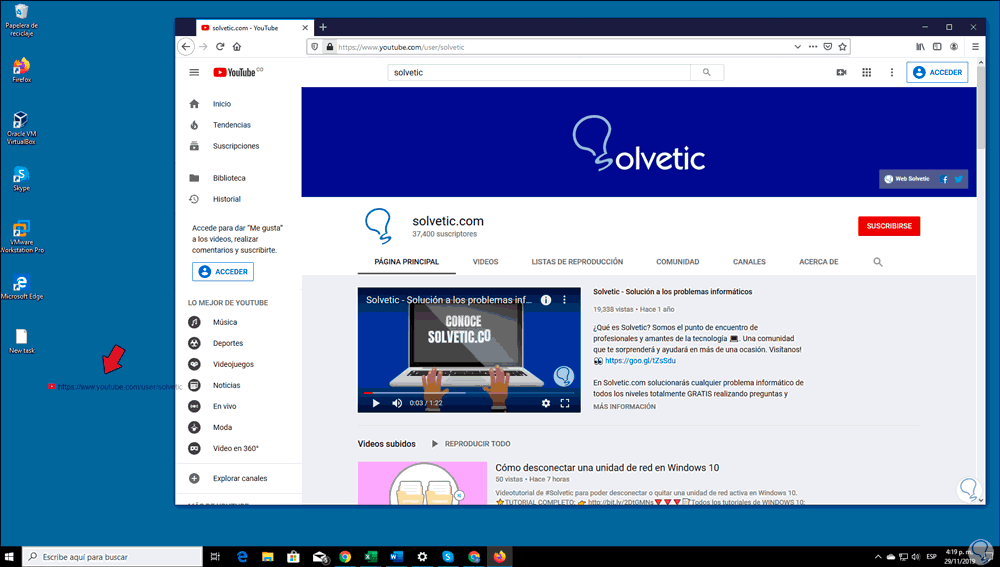This screenshot has height=567, width=1000.
Task: Seek on the video progress bar
Action: click(x=469, y=393)
